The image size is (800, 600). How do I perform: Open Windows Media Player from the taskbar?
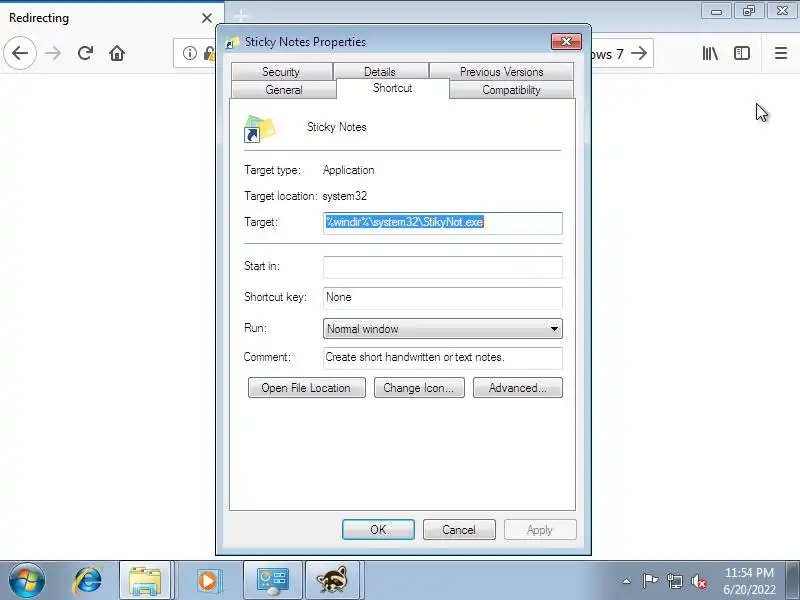[x=208, y=580]
